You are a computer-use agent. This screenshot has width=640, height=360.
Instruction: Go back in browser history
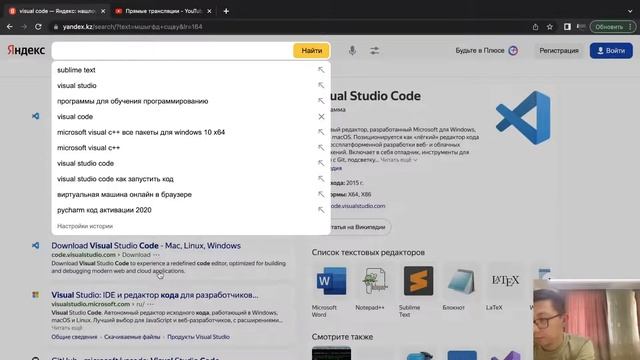[9, 27]
